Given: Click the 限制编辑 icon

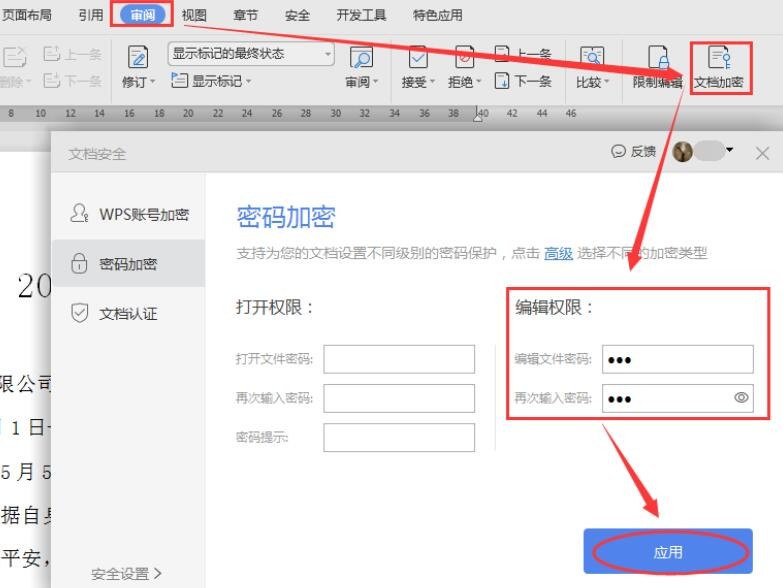Looking at the screenshot, I should 658,57.
